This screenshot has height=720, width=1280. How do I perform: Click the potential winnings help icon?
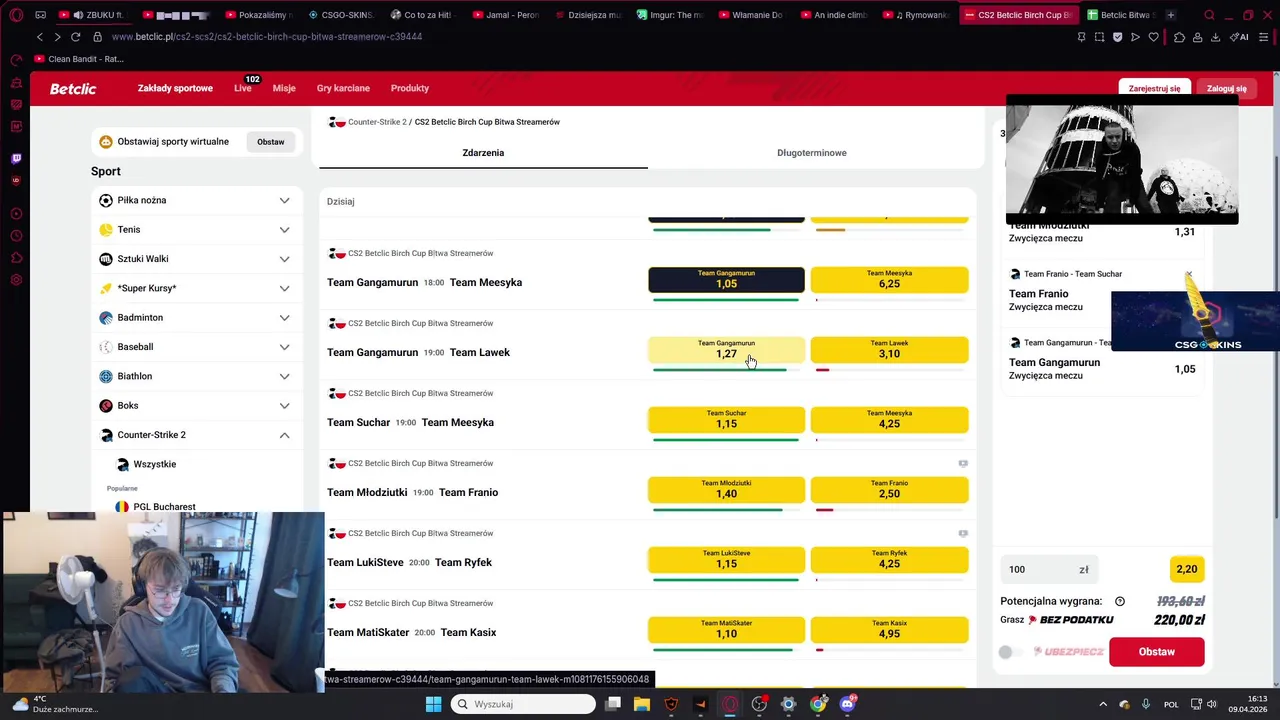coord(1120,601)
